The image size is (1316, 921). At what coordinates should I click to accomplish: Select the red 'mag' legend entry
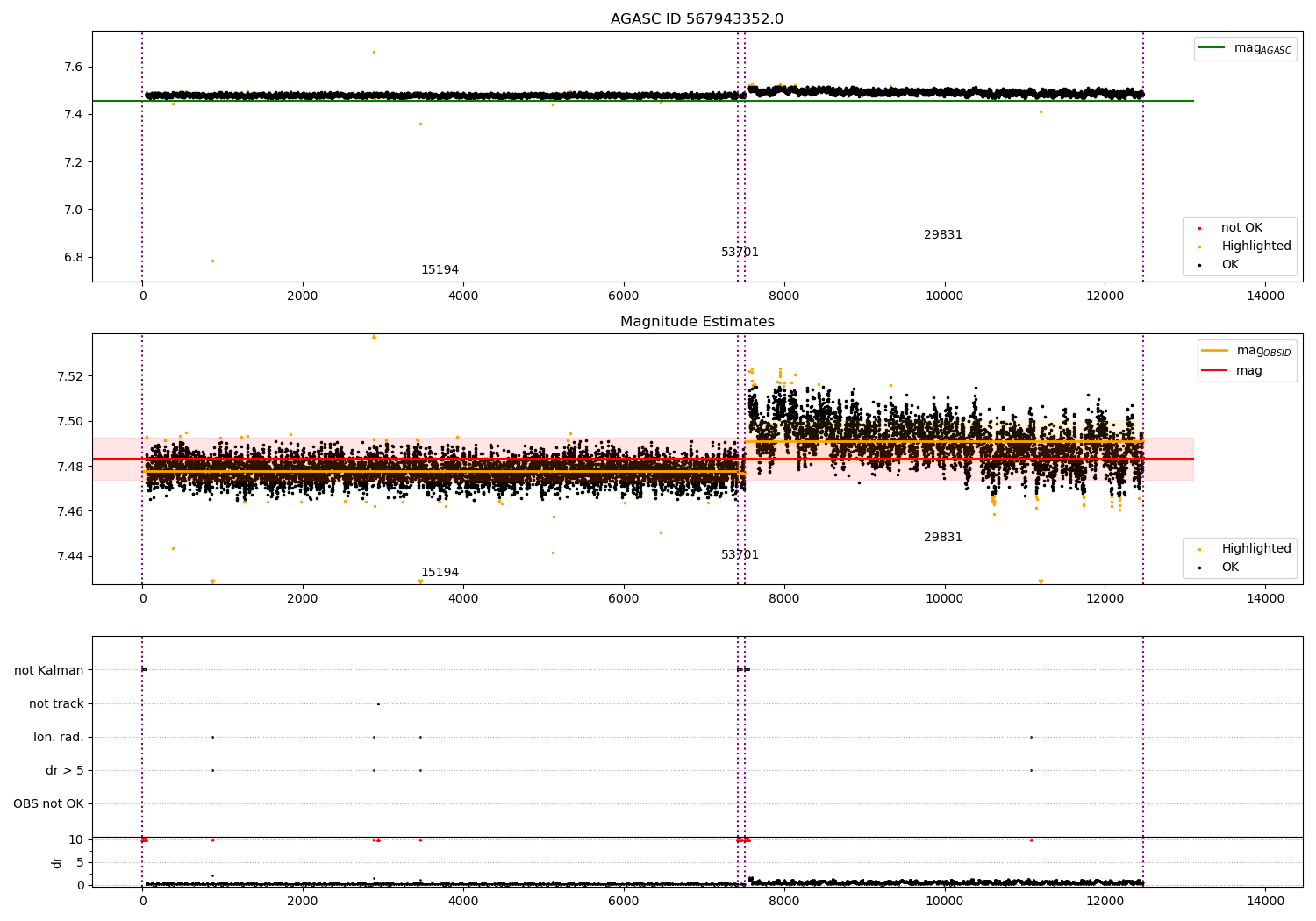(x=1232, y=370)
